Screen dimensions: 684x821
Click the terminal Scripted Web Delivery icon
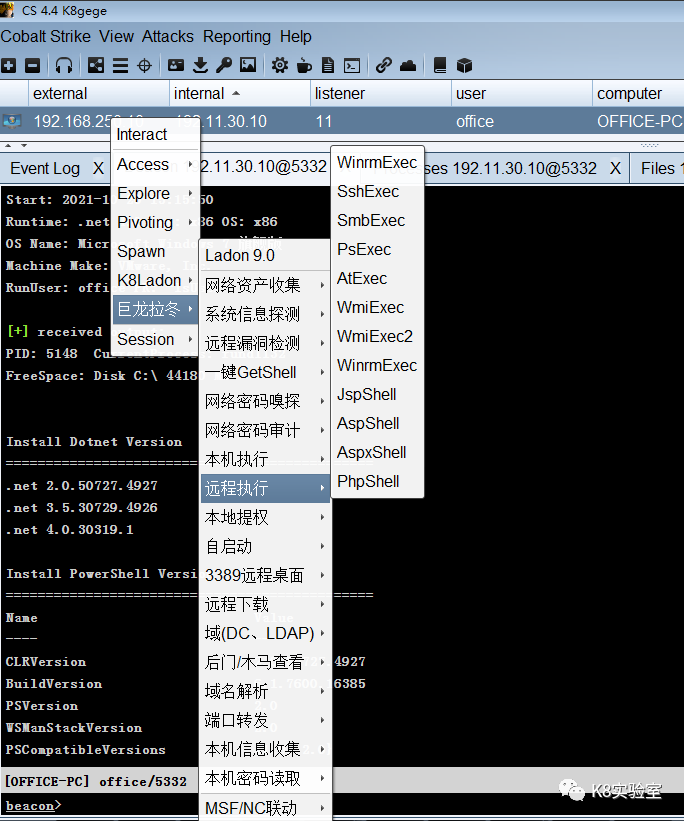tap(352, 65)
